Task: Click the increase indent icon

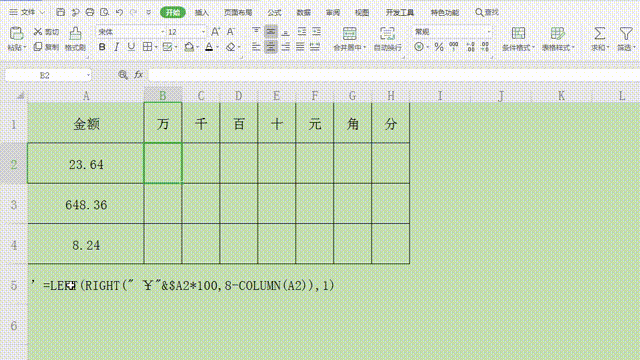Action: 316,32
